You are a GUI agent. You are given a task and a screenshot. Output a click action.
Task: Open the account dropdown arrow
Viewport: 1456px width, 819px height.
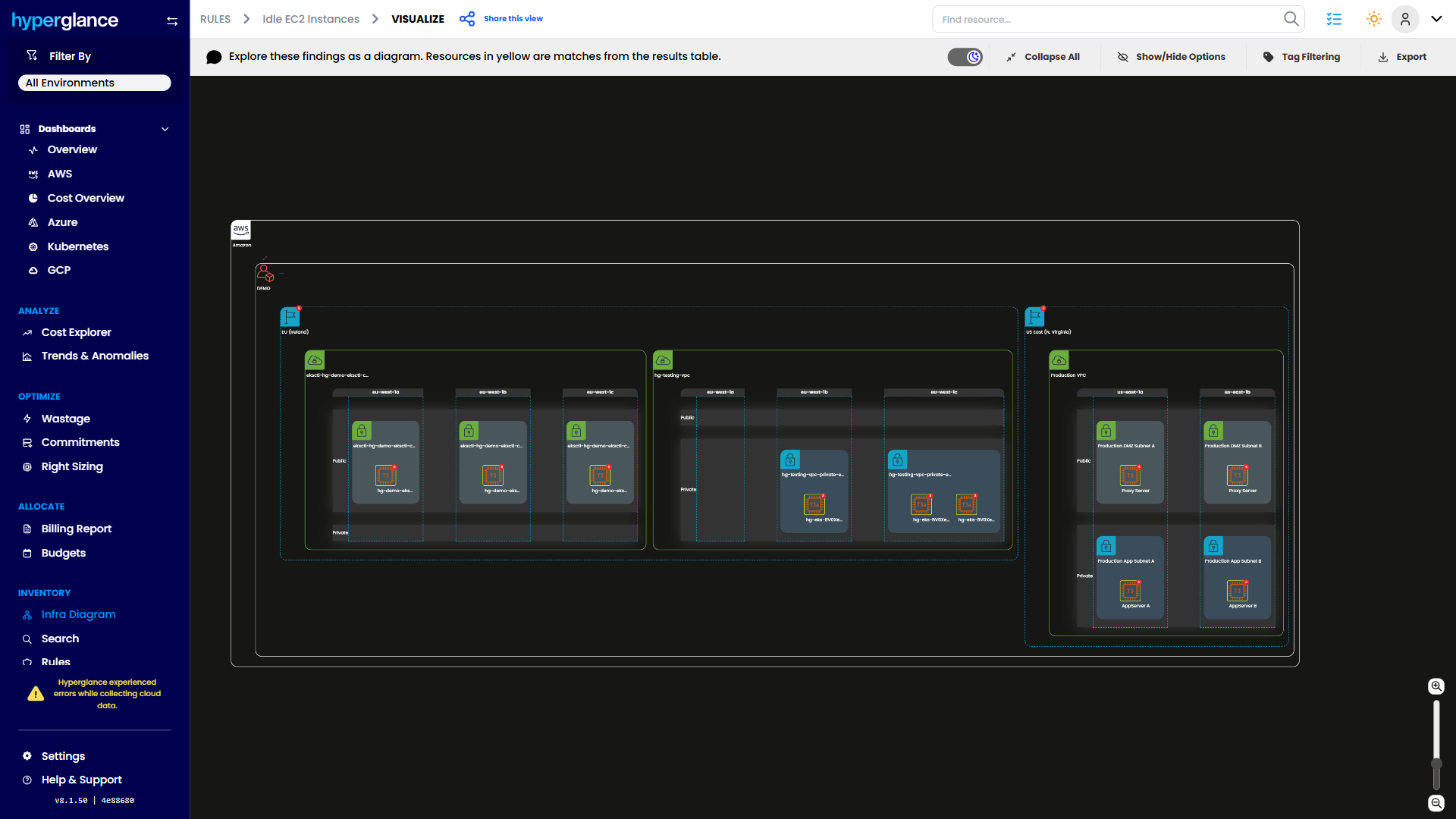pyautogui.click(x=1436, y=19)
